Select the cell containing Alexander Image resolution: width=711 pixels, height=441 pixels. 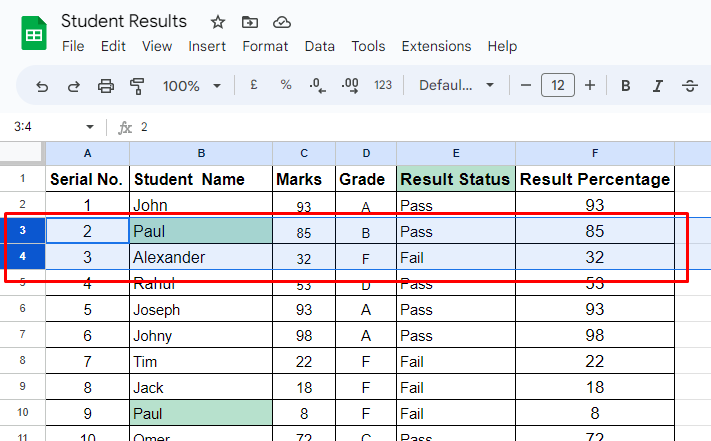pos(201,257)
